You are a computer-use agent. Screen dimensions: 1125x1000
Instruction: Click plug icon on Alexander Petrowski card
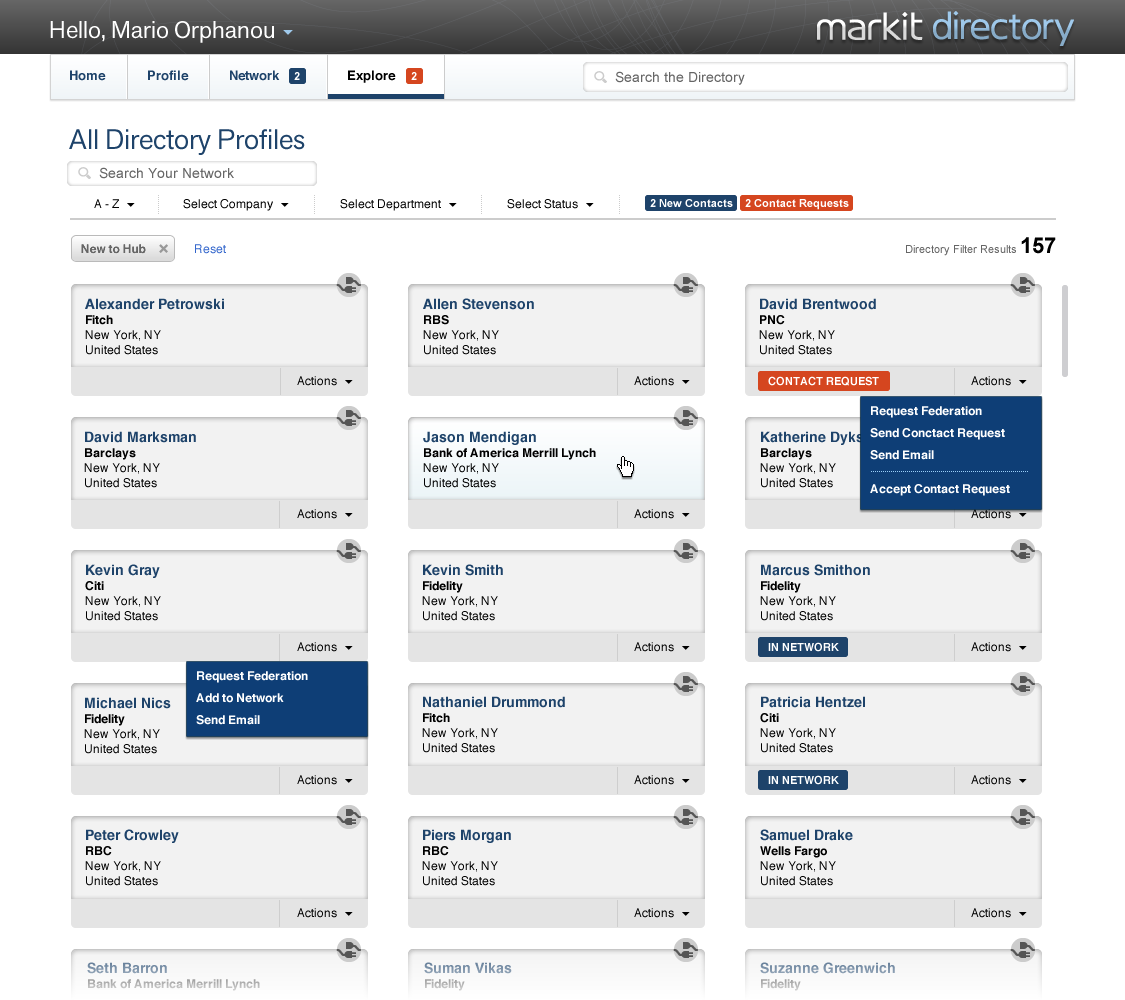(x=348, y=285)
